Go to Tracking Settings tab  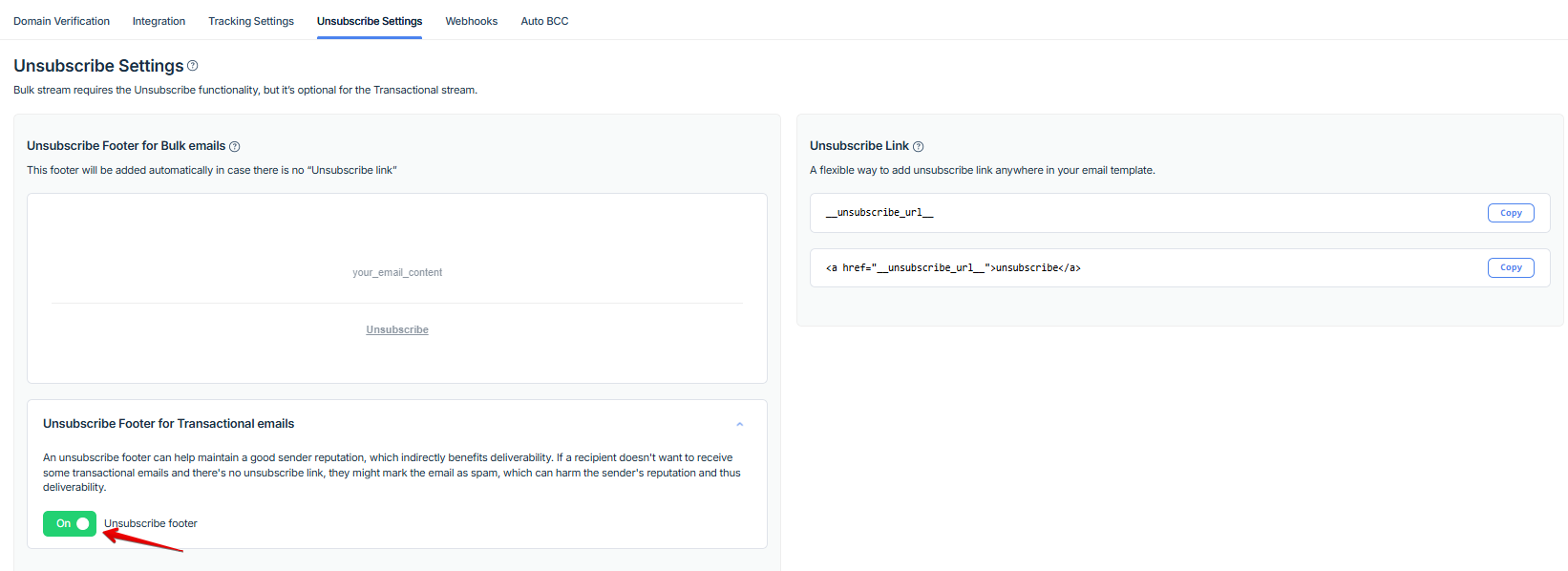point(251,21)
